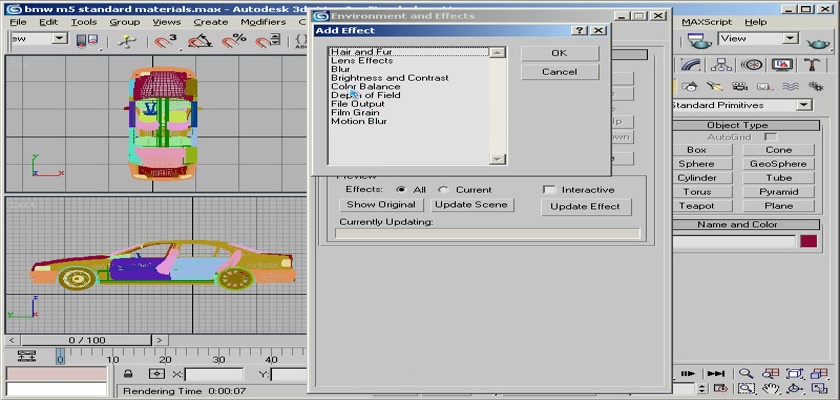Open the Help menu
Viewport: 840px width, 400px height.
coord(755,22)
